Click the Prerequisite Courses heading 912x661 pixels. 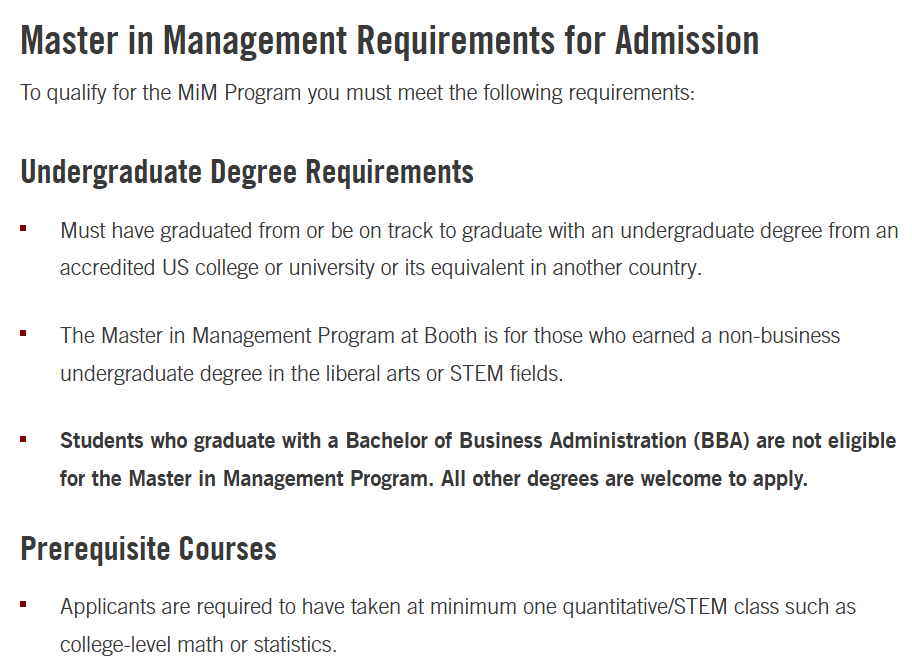coord(148,549)
